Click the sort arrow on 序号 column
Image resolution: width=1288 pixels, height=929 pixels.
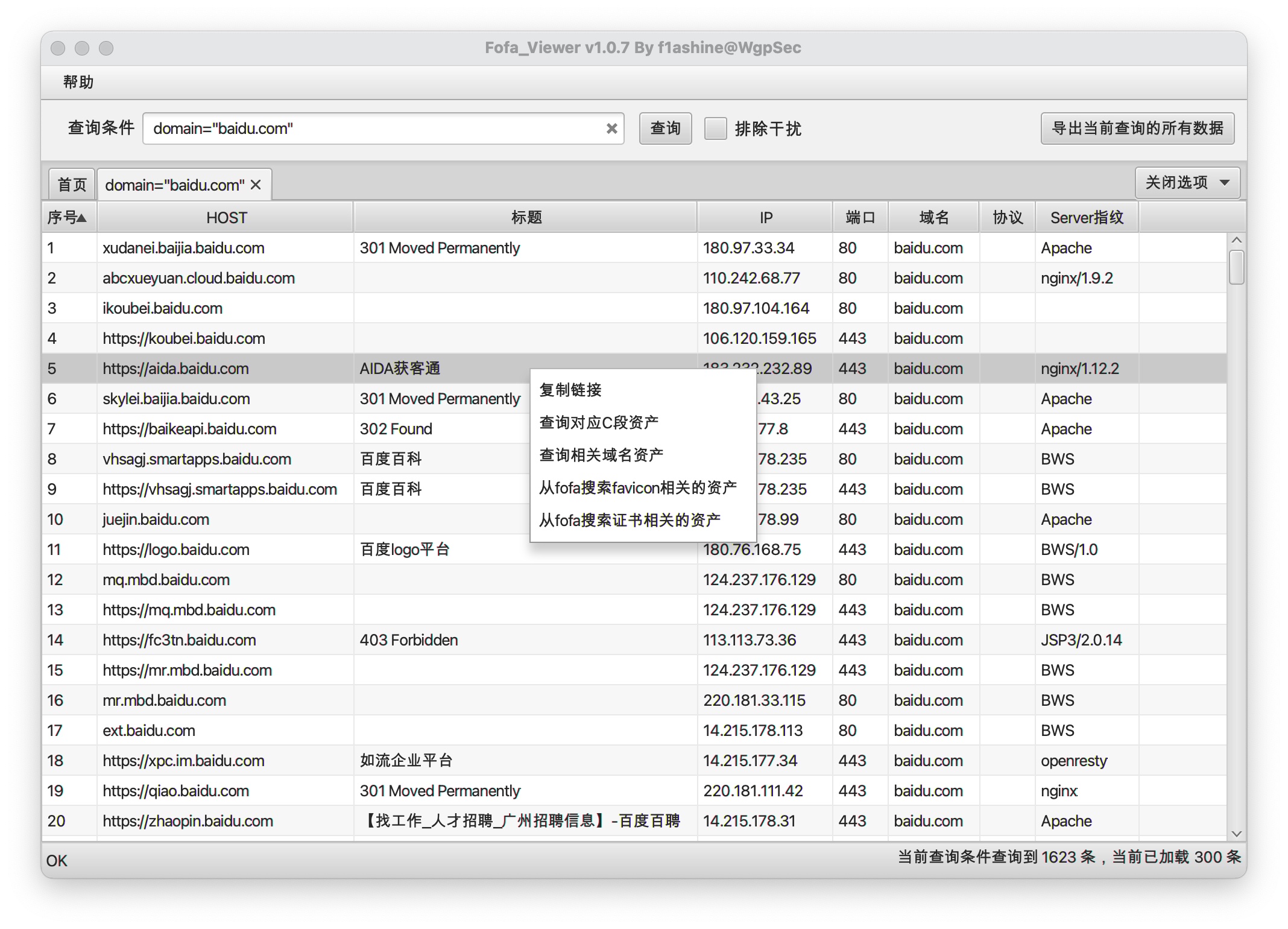(x=82, y=218)
